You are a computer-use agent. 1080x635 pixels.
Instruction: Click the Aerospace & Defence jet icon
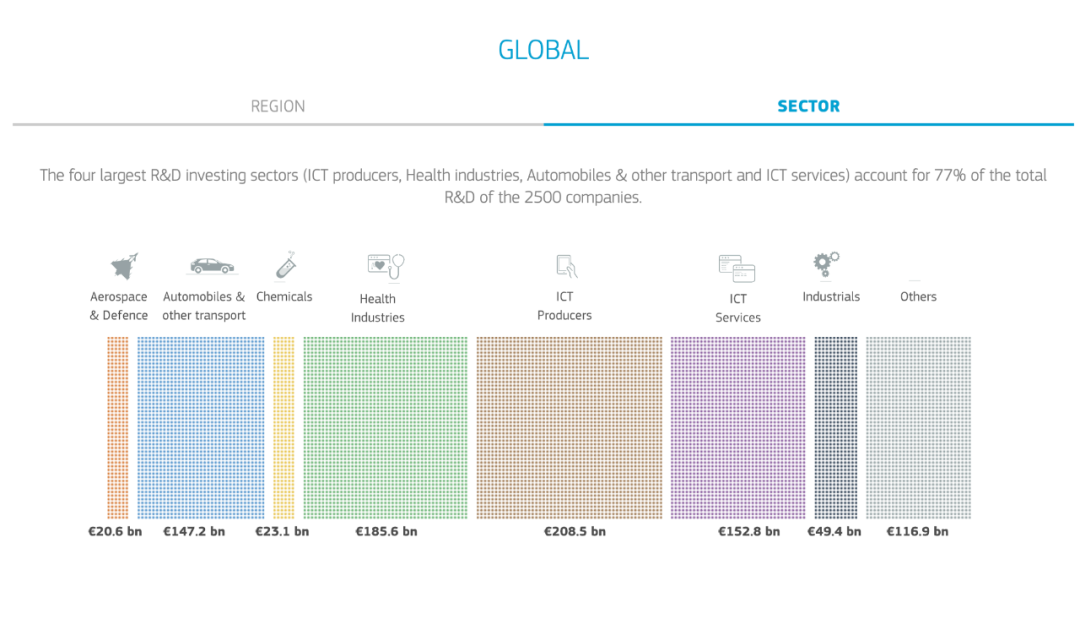(x=123, y=266)
